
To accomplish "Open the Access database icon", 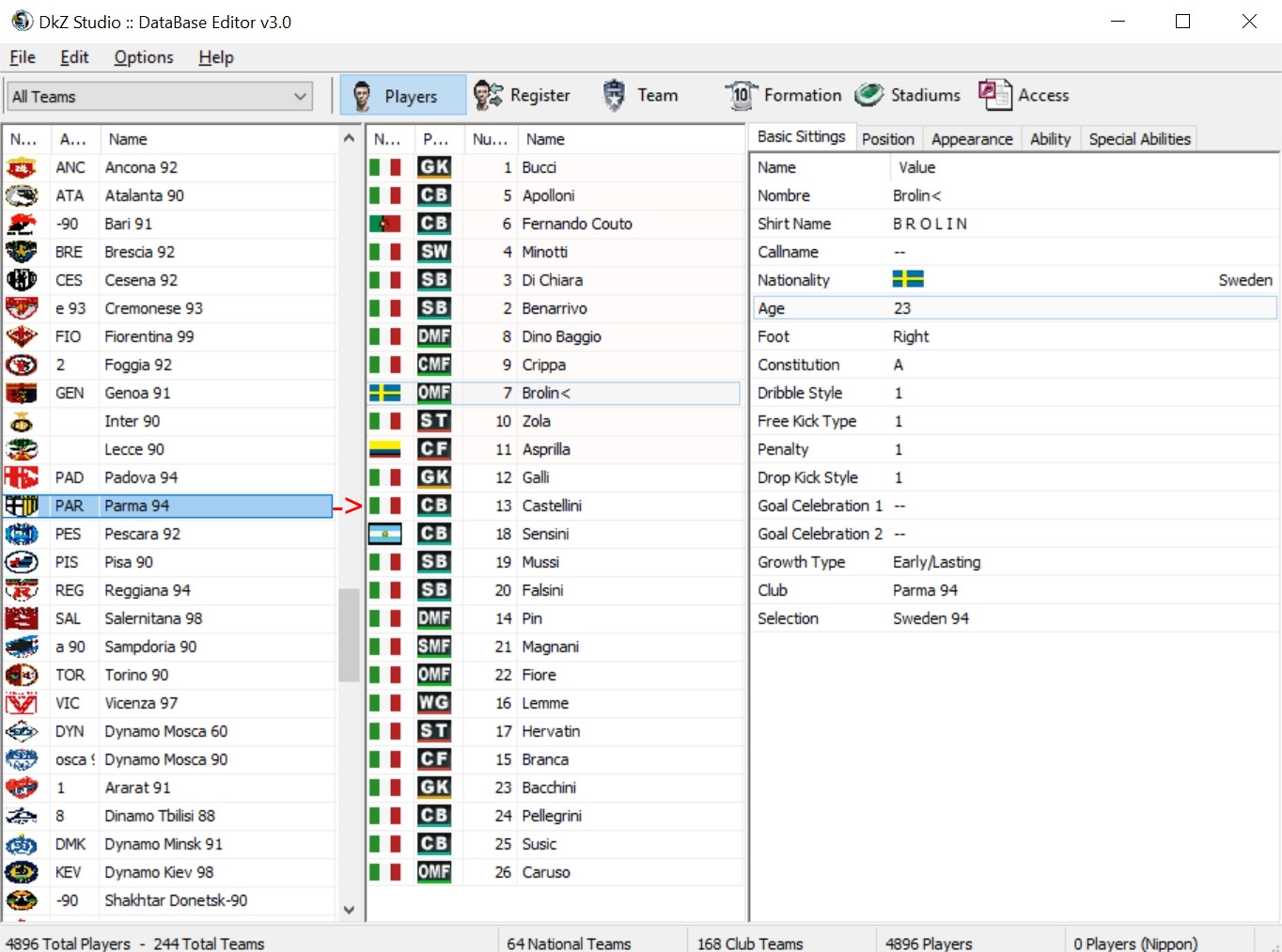I will pyautogui.click(x=995, y=95).
